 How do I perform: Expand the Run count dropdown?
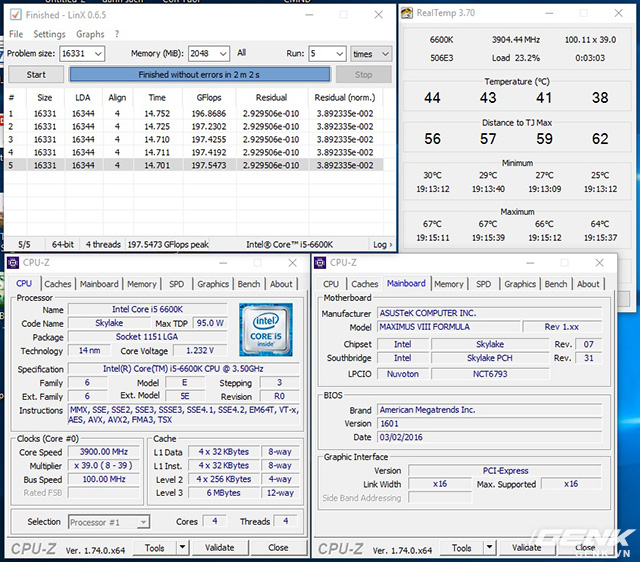pos(340,53)
